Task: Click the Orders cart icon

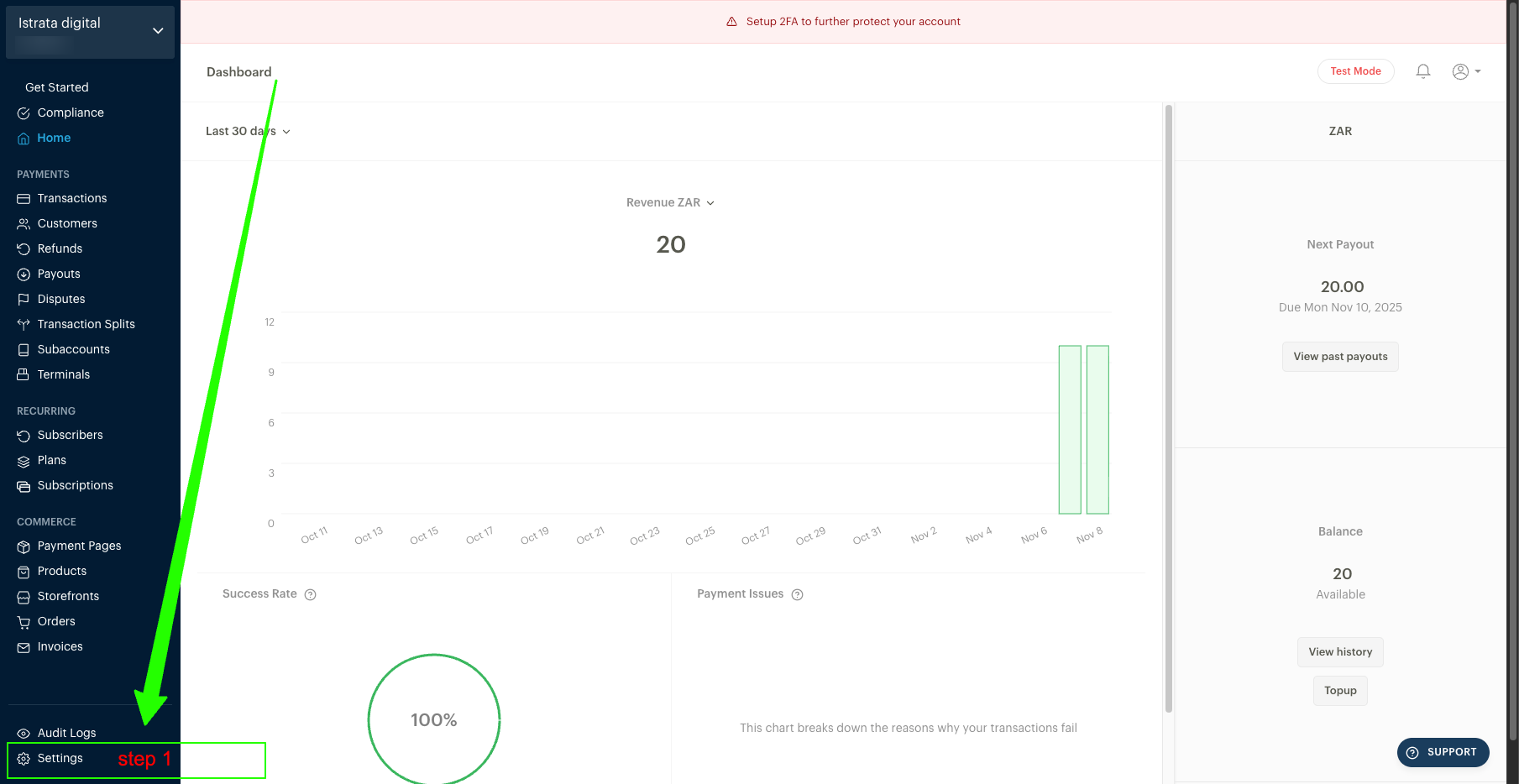Action: (x=24, y=622)
